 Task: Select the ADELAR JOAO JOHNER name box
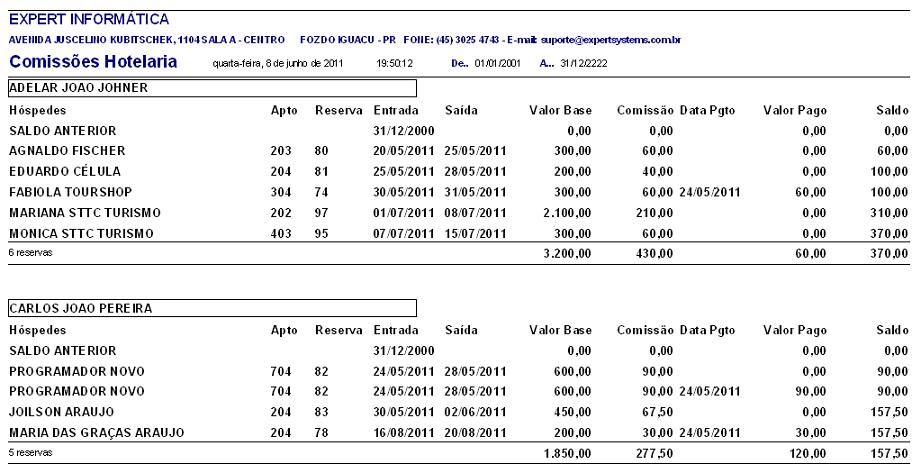pyautogui.click(x=211, y=88)
